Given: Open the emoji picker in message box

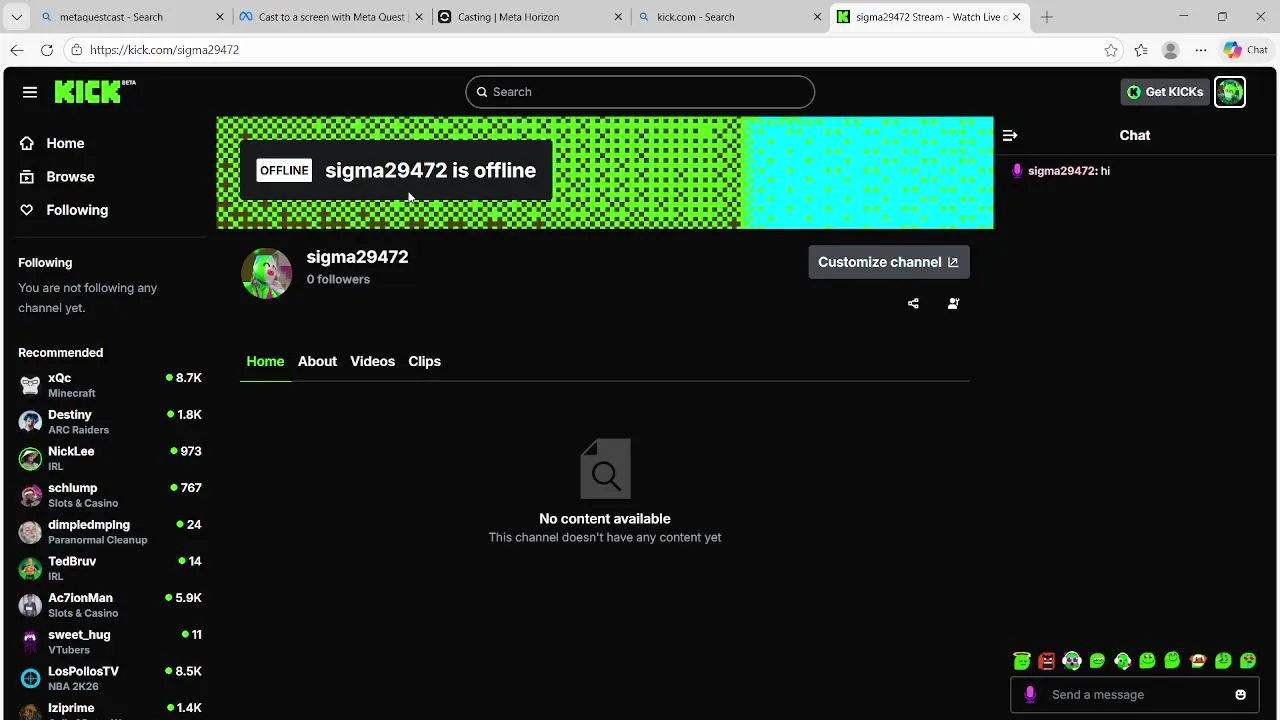Looking at the screenshot, I should tap(1240, 695).
